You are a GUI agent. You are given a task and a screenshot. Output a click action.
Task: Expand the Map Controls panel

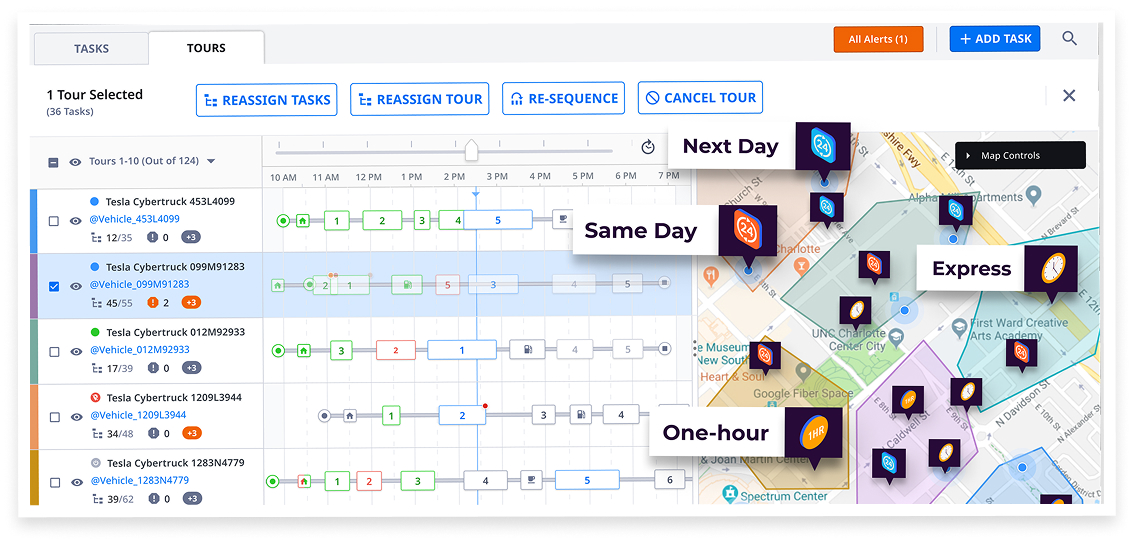[x=1020, y=155]
